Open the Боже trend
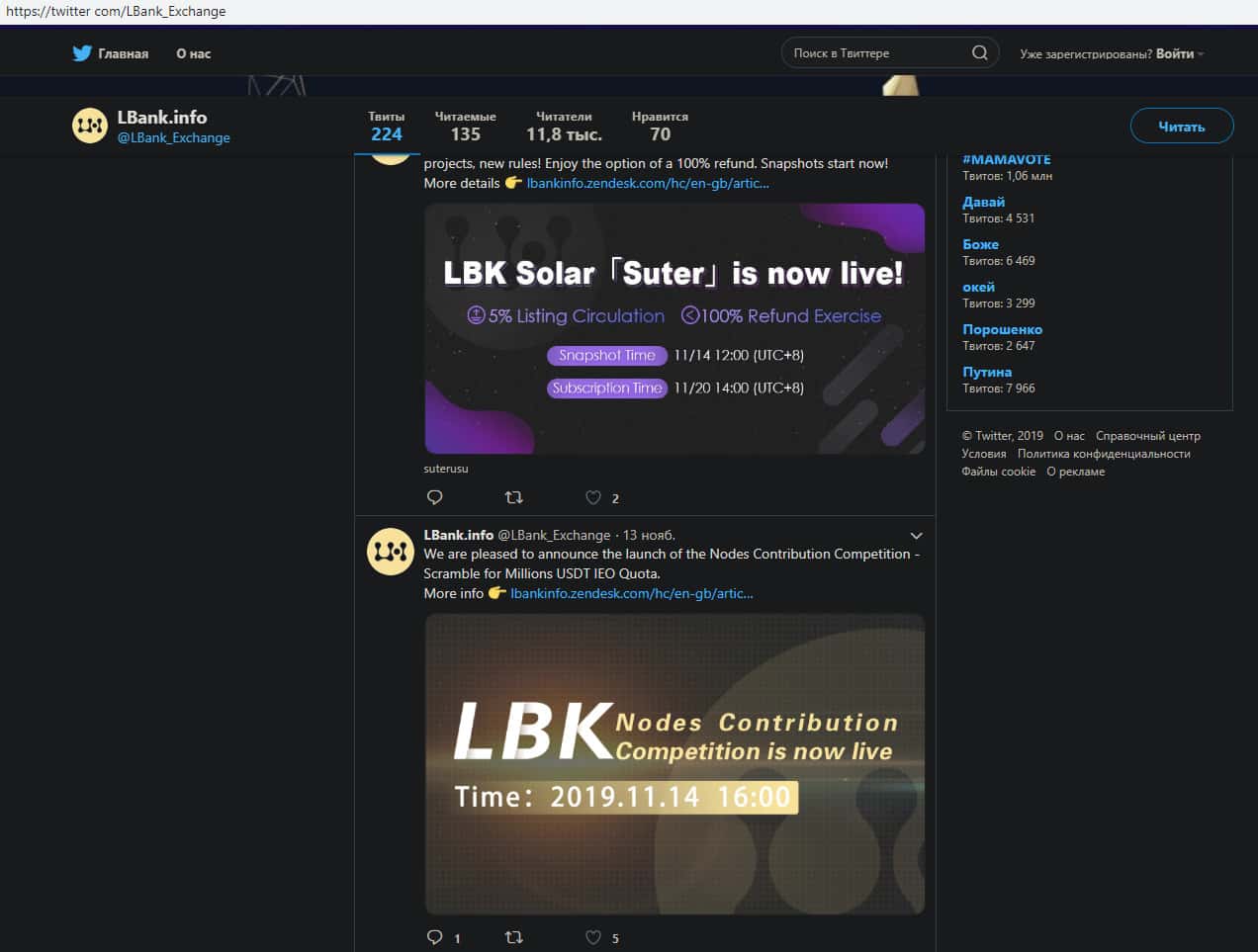 [981, 244]
